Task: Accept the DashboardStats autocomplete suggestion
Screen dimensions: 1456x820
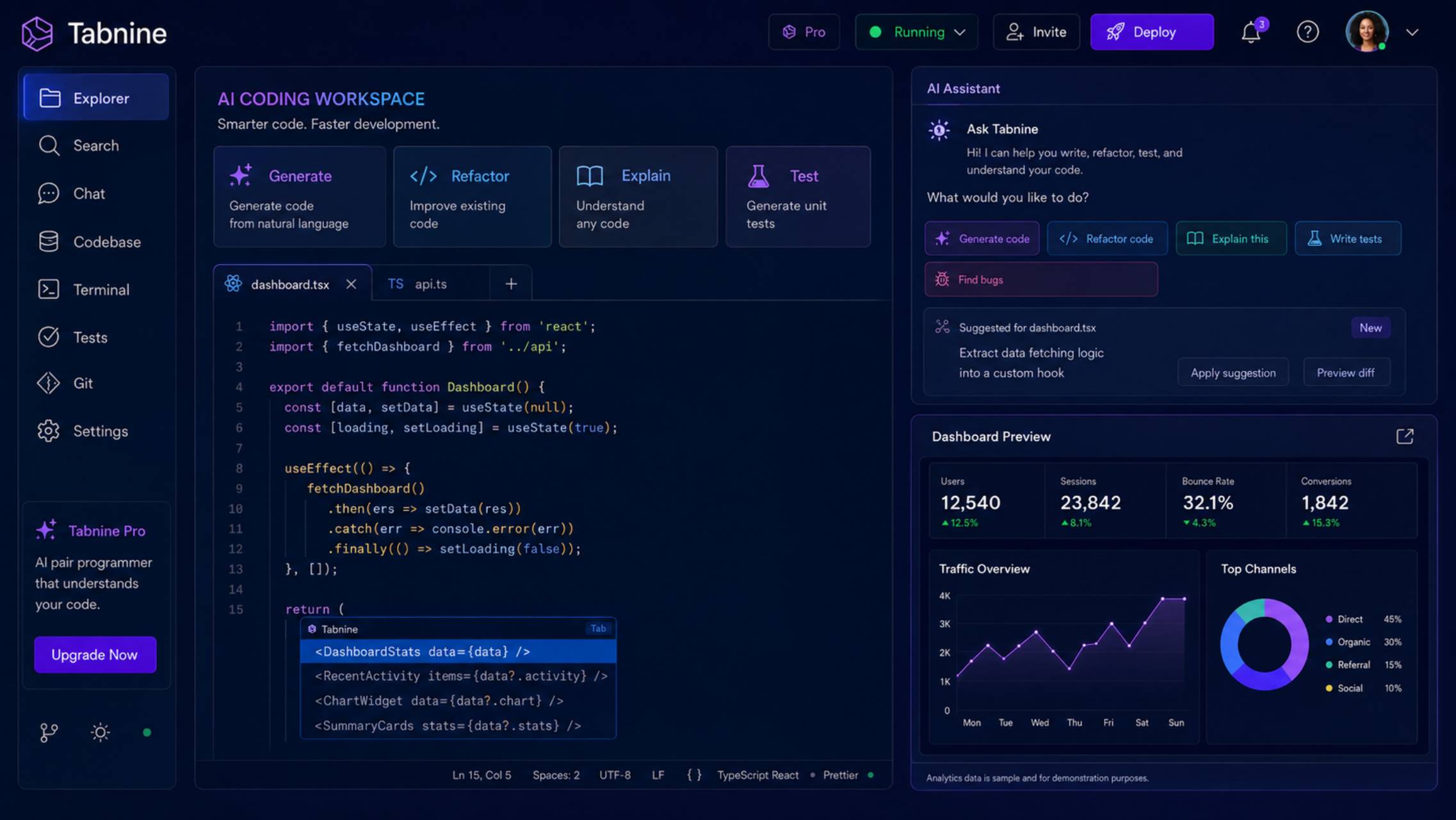Action: pos(458,652)
